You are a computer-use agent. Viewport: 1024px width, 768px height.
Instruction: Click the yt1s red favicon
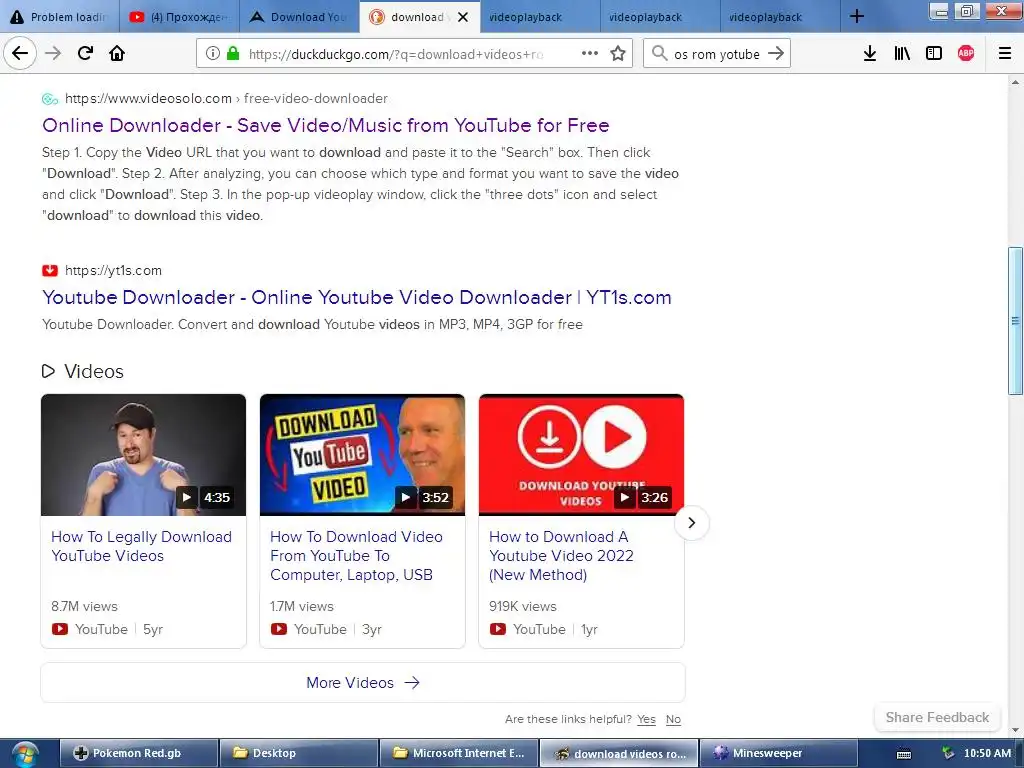(50, 270)
